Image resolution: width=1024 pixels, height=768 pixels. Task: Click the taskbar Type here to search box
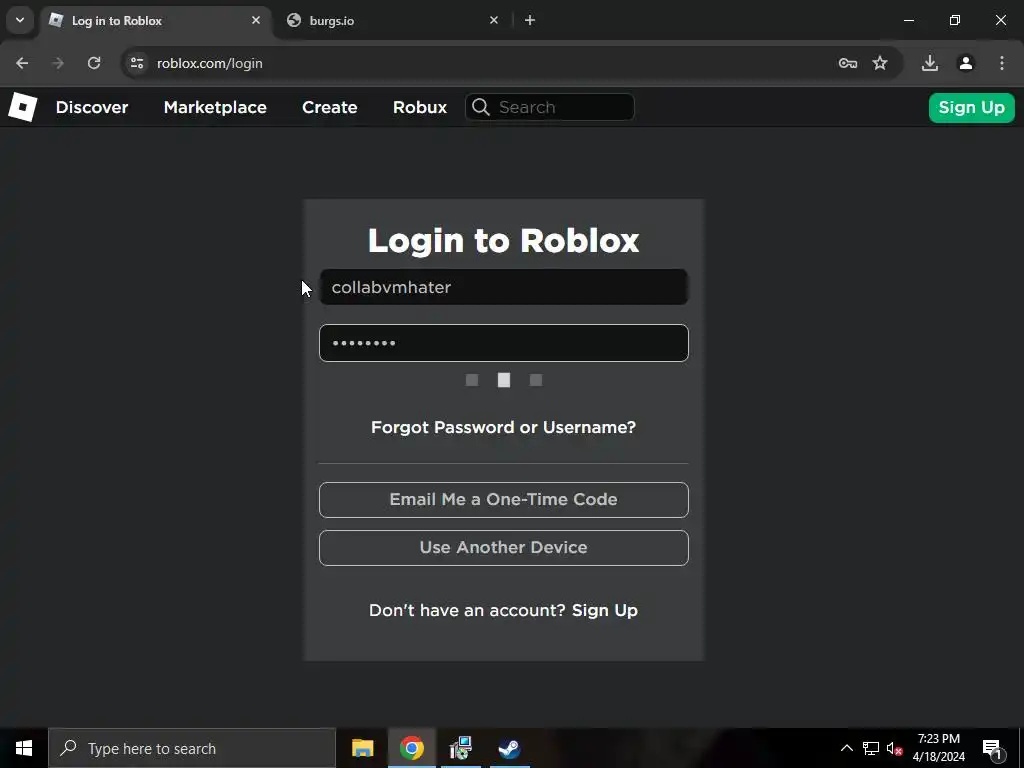tap(192, 748)
